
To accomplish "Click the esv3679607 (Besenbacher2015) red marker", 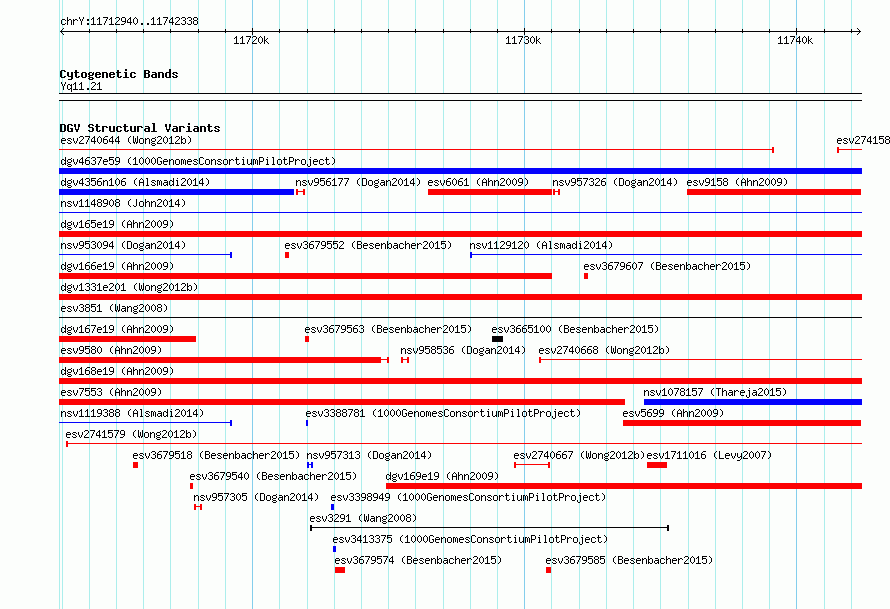I will coord(586,276).
